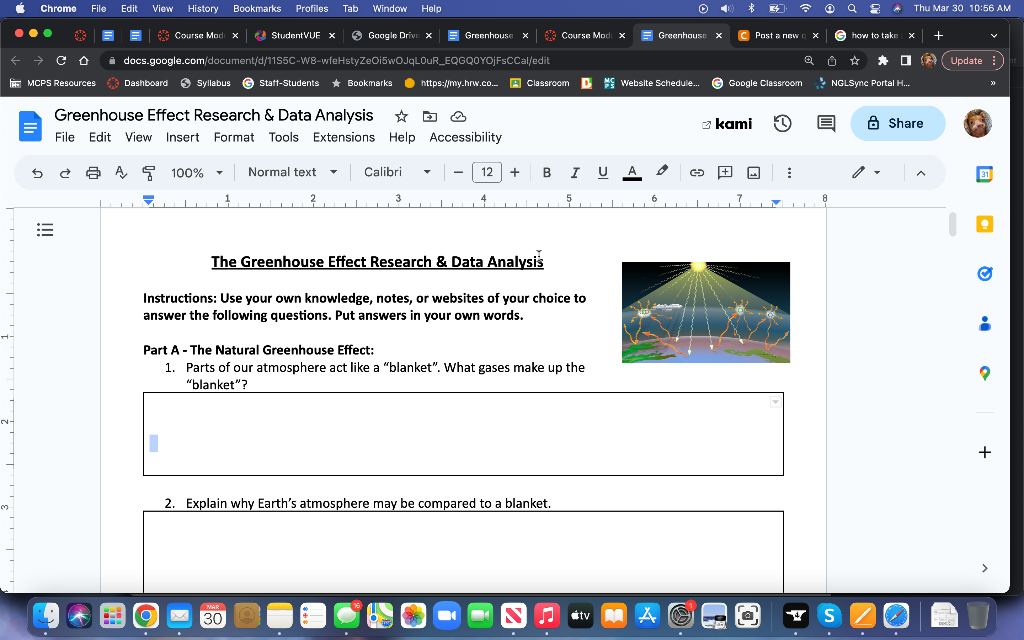The width and height of the screenshot is (1024, 640).
Task: Open the Tools menu in Docs
Action: coord(283,137)
